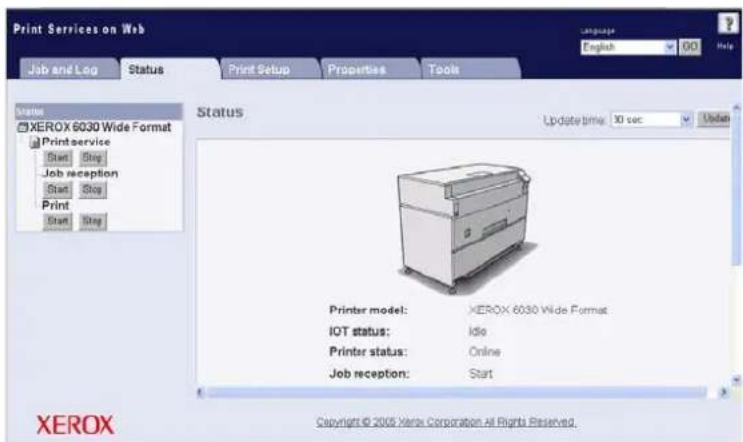Open the Xerox copyright link

coord(445,422)
